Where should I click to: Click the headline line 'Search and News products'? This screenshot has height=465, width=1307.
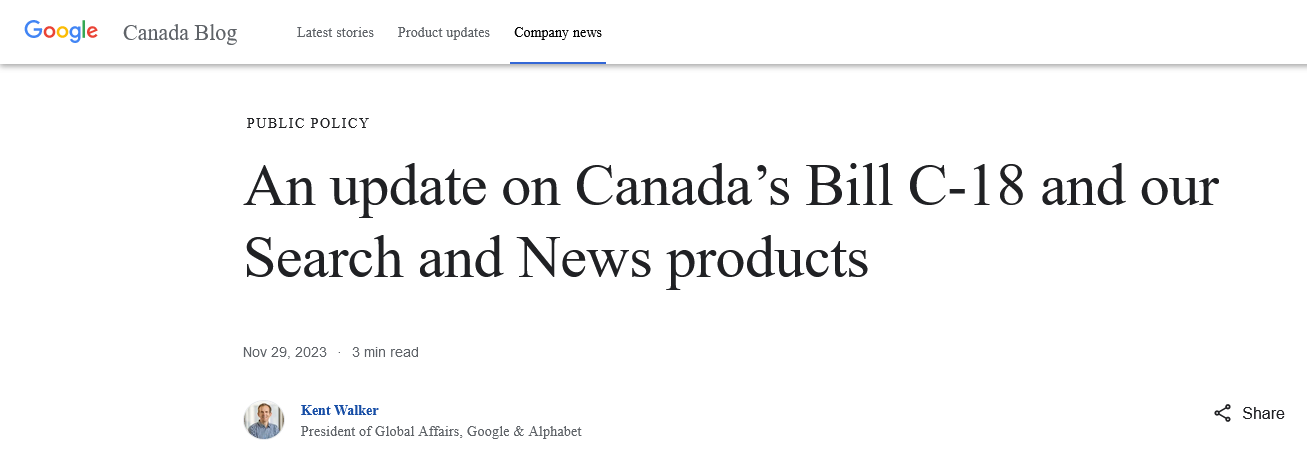coord(556,258)
